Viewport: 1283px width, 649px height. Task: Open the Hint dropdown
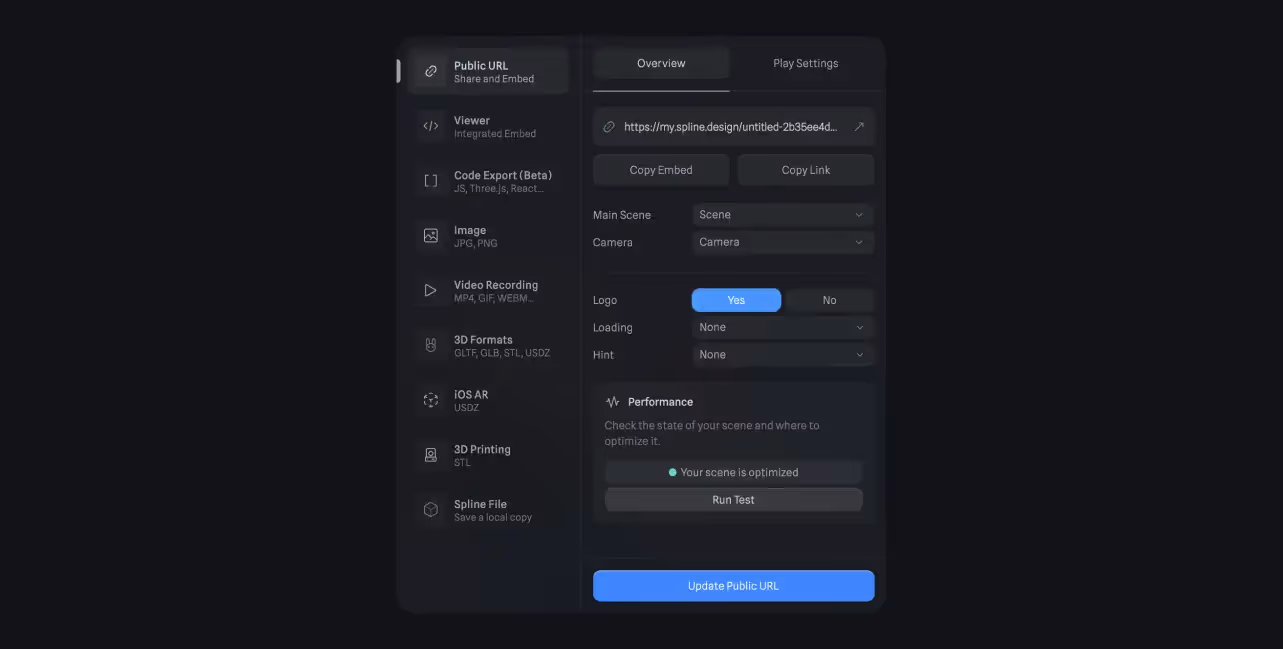(x=783, y=354)
